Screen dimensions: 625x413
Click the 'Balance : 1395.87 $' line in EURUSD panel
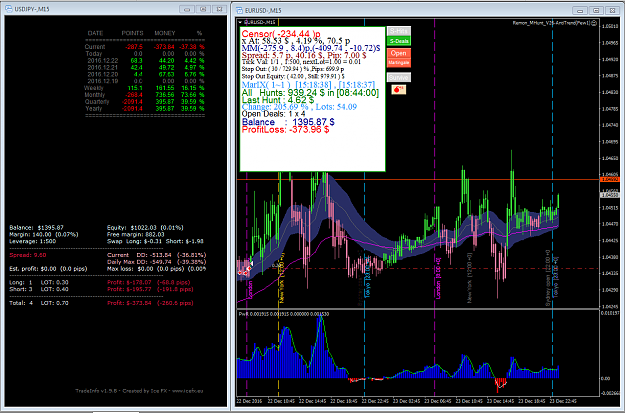point(288,122)
